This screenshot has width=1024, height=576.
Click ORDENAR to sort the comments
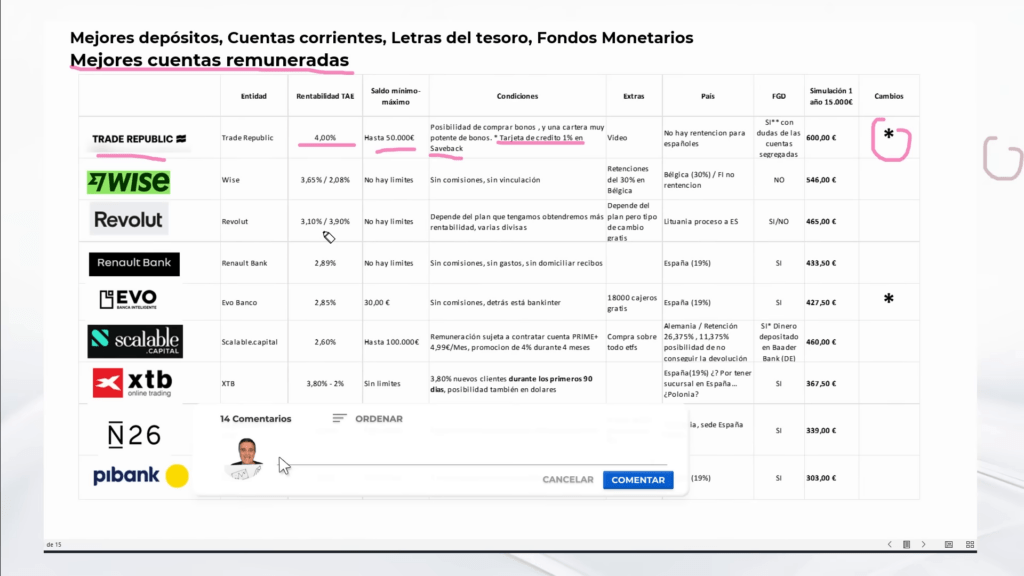coord(379,419)
